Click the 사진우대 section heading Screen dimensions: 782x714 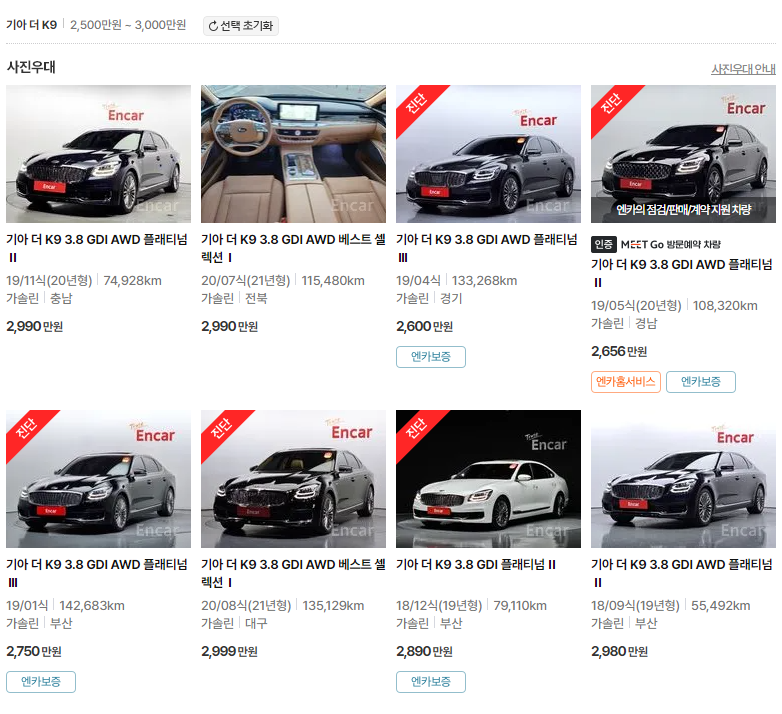(31, 67)
